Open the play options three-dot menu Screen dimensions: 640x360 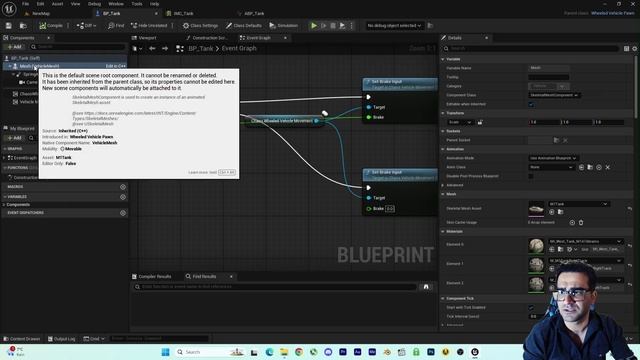pyautogui.click(x=351, y=26)
